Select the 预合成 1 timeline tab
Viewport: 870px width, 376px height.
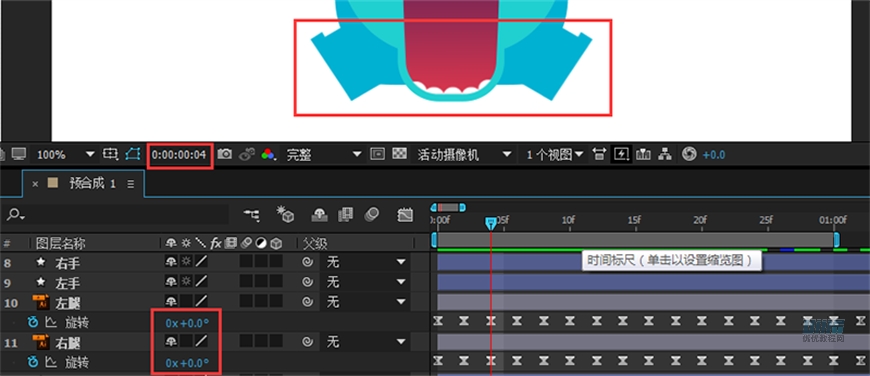[93, 184]
